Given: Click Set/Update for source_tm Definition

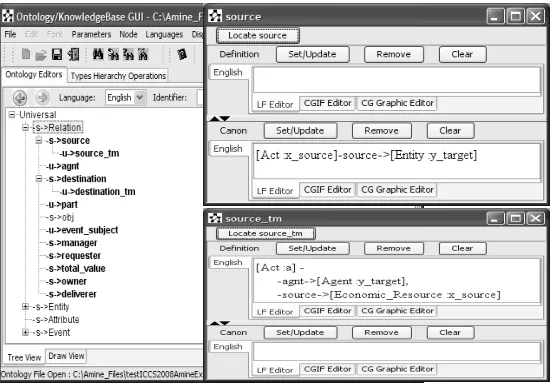Looking at the screenshot, I should tap(312, 248).
